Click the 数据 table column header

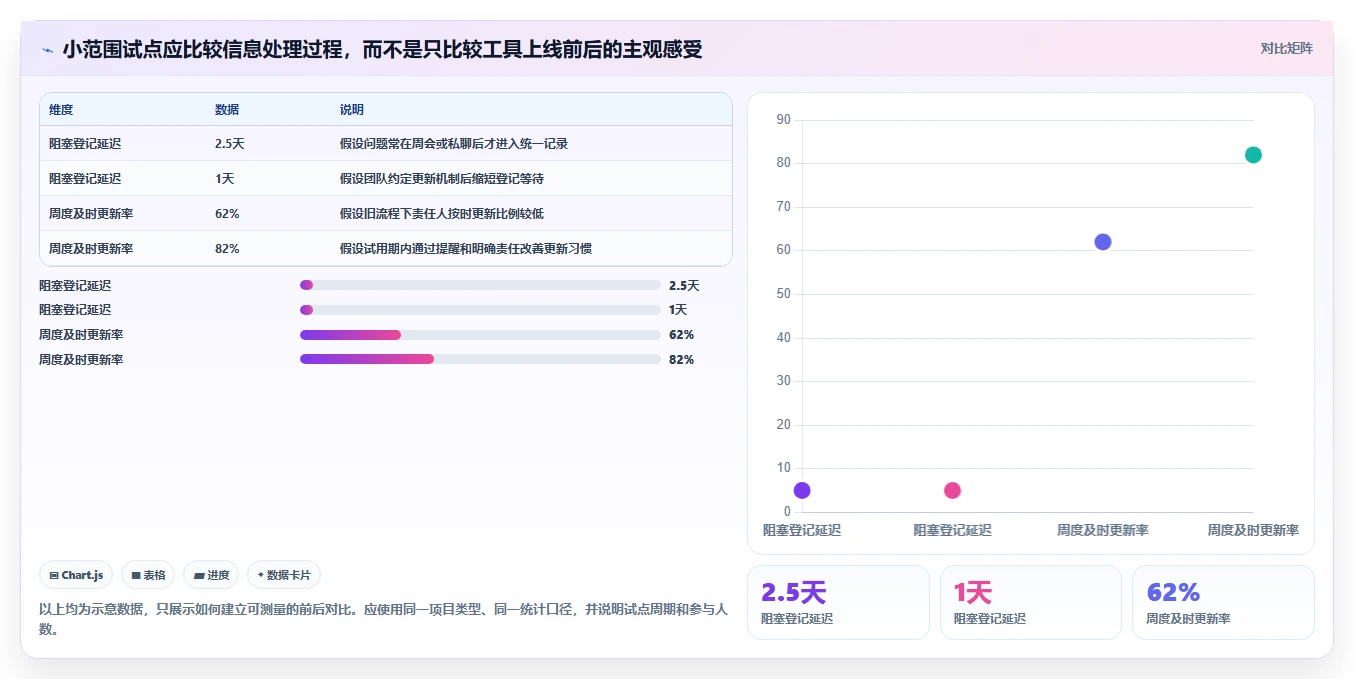click(x=227, y=110)
